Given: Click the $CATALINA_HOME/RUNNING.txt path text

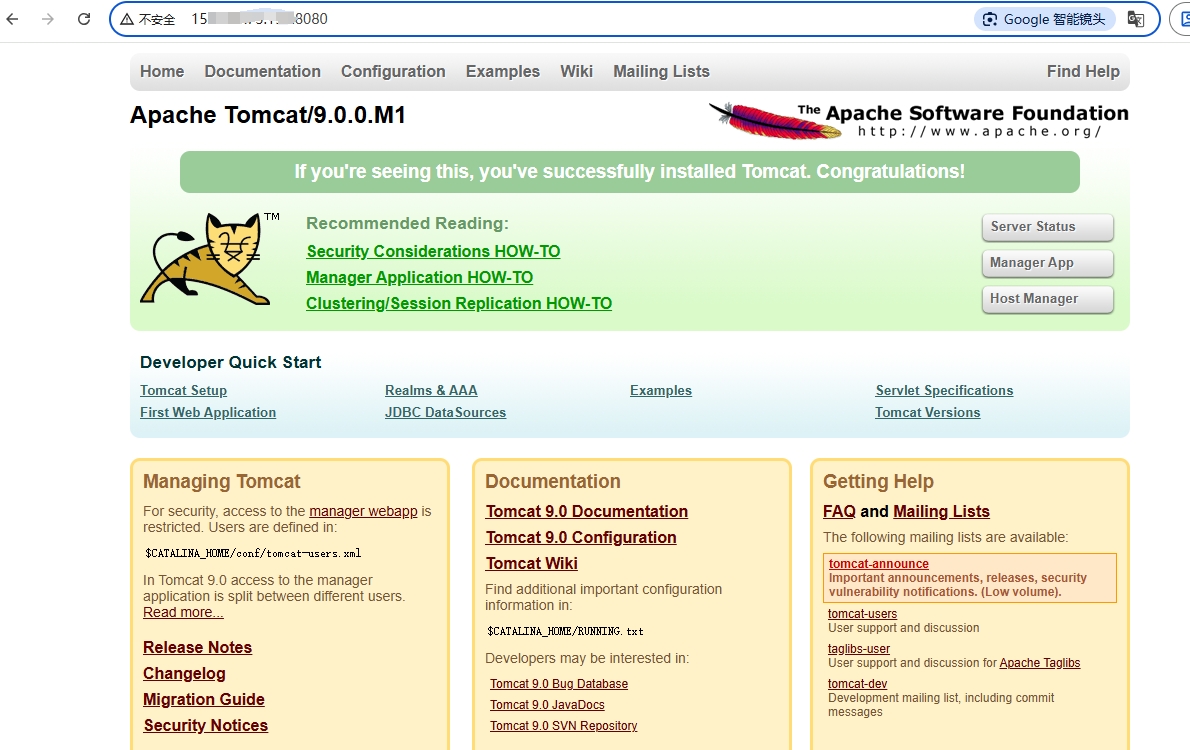Looking at the screenshot, I should pyautogui.click(x=565, y=632).
